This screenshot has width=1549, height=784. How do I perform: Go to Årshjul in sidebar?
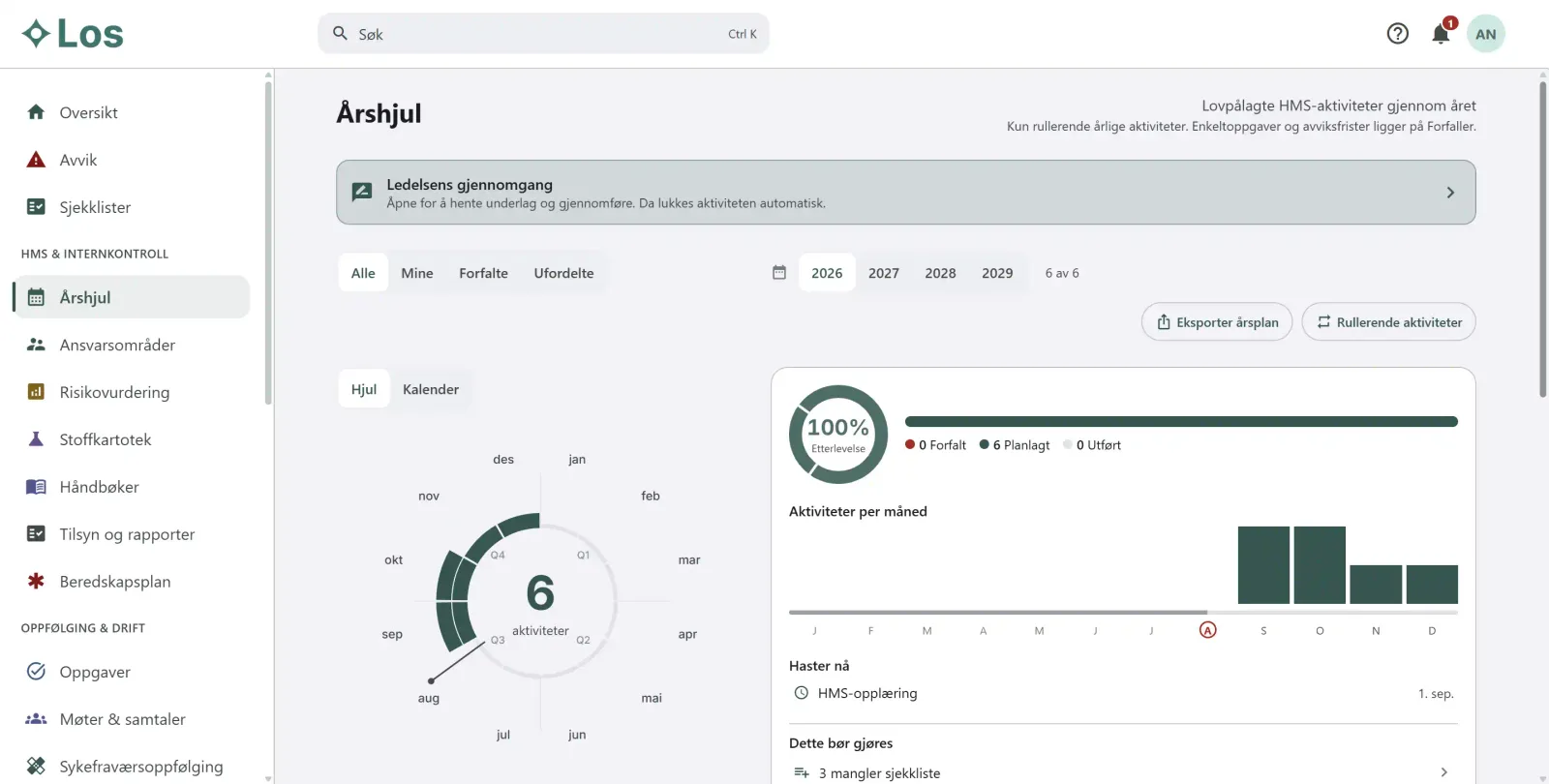[x=132, y=297]
